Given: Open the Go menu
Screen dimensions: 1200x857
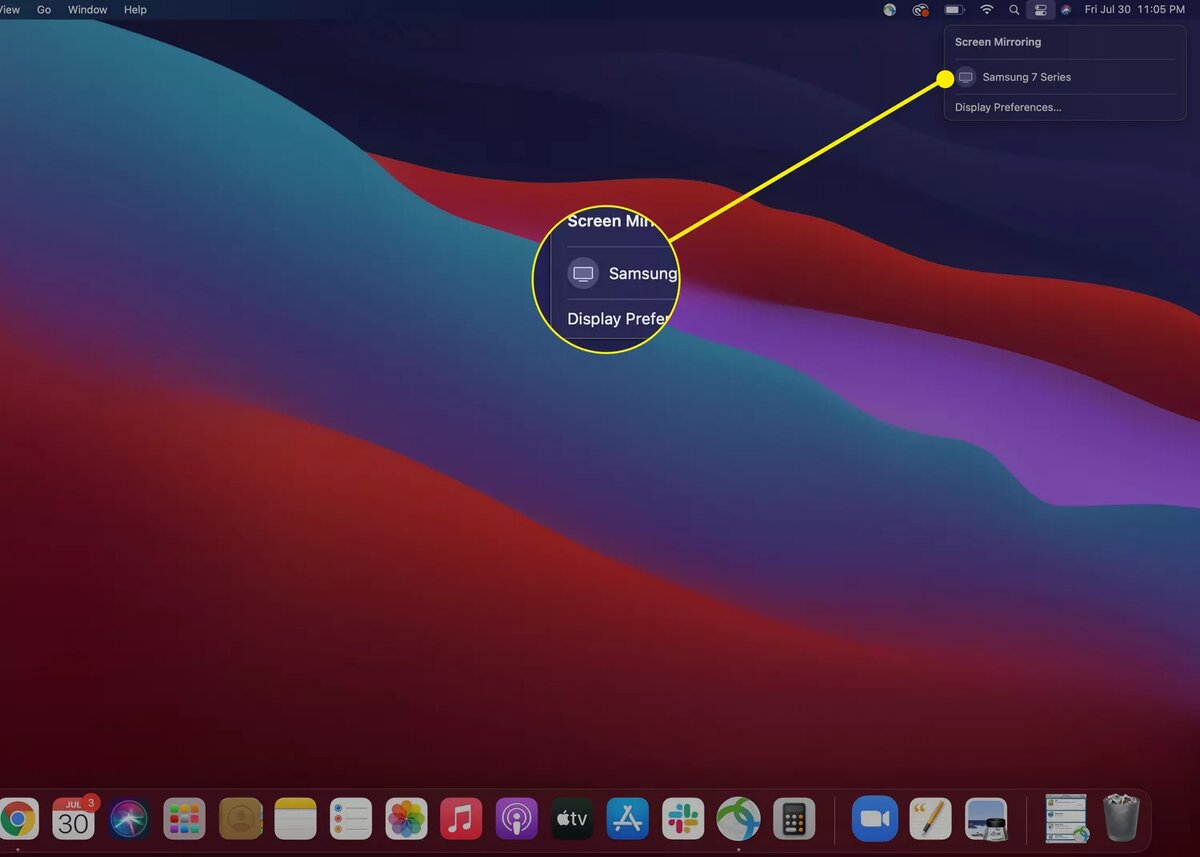Looking at the screenshot, I should (44, 10).
